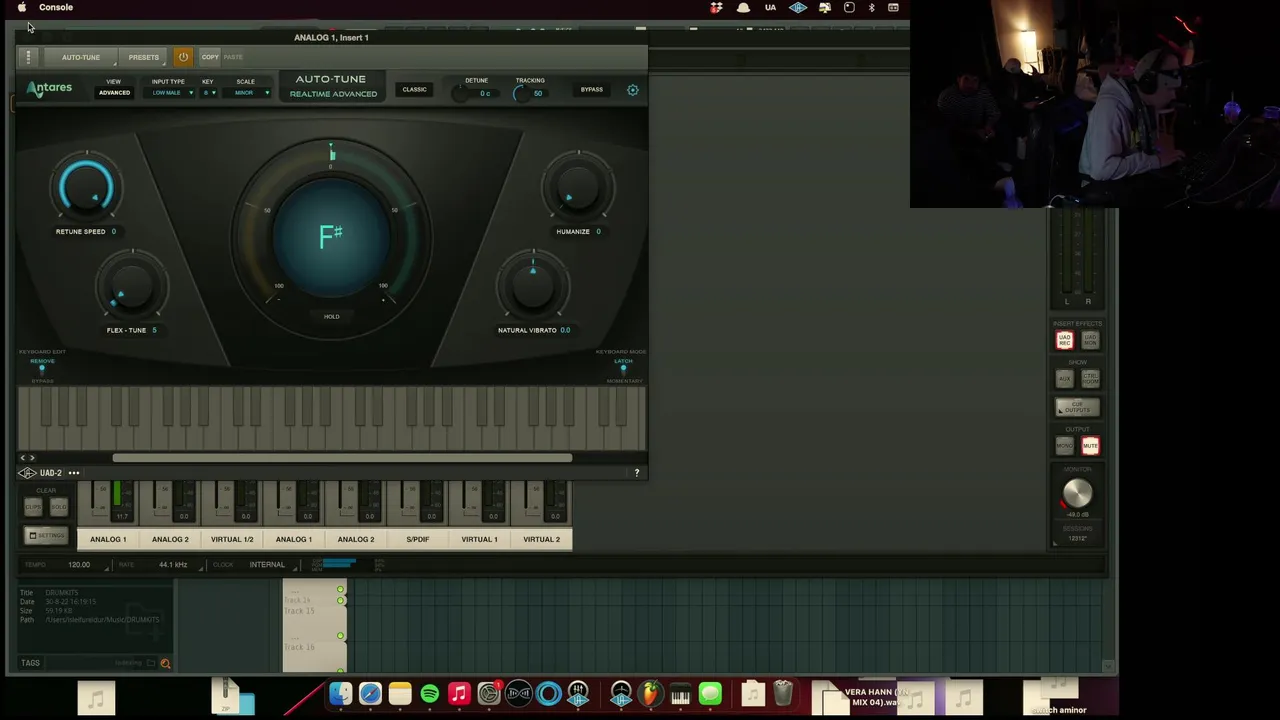Toggle the UAD MON insert effects button
The height and width of the screenshot is (720, 1280).
click(1090, 341)
